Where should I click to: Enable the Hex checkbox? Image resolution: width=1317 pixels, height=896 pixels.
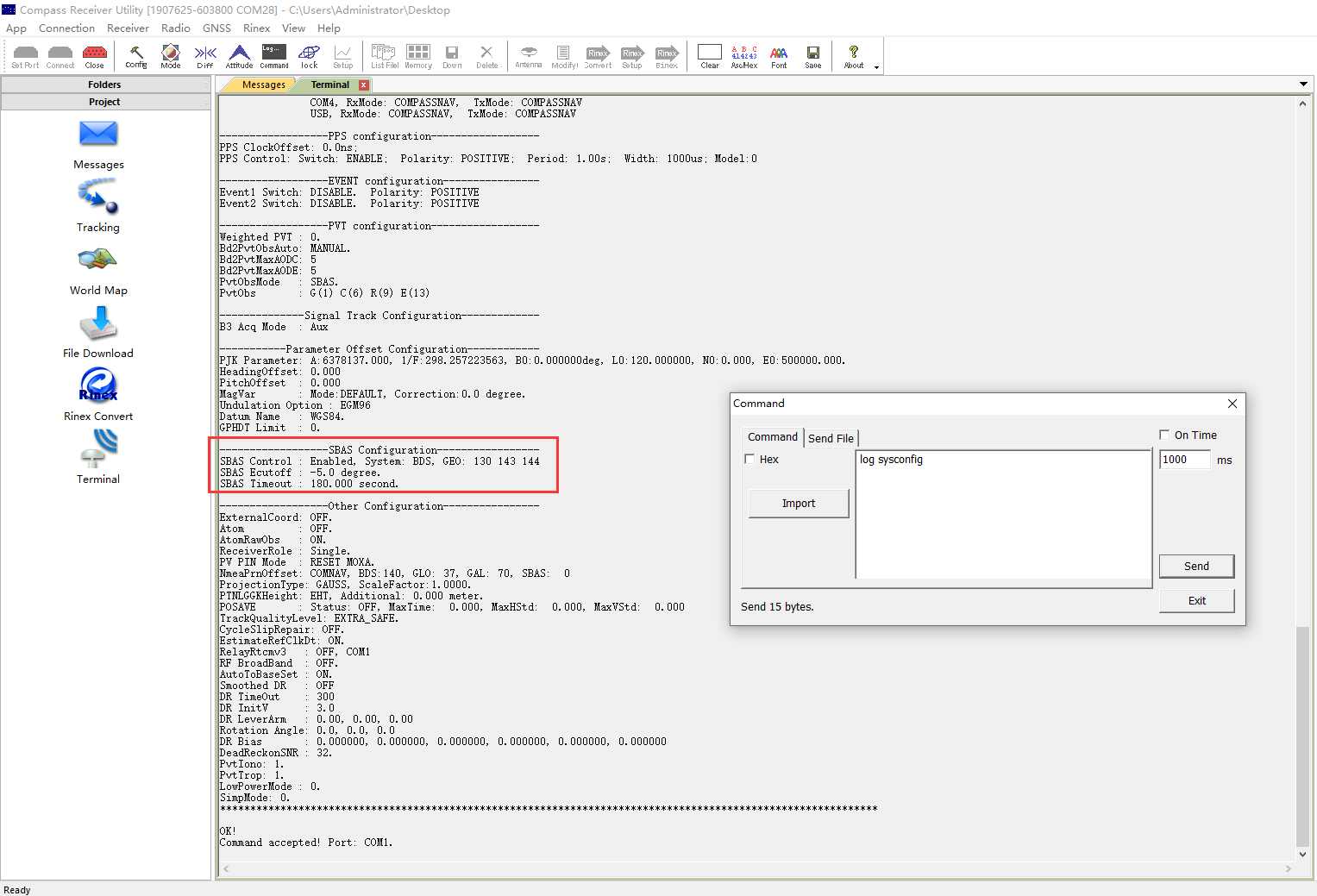coord(749,460)
